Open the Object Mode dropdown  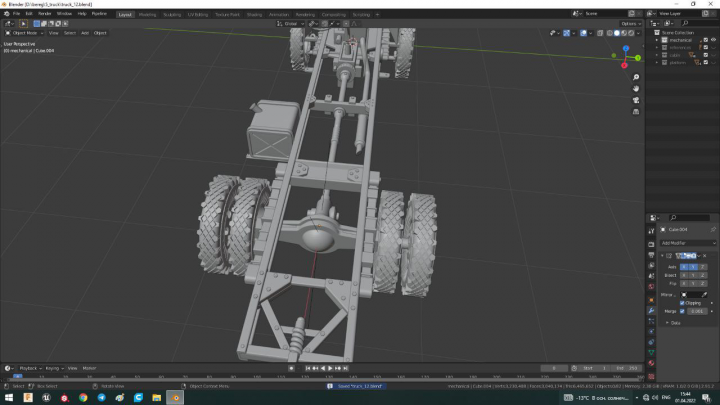click(x=24, y=33)
